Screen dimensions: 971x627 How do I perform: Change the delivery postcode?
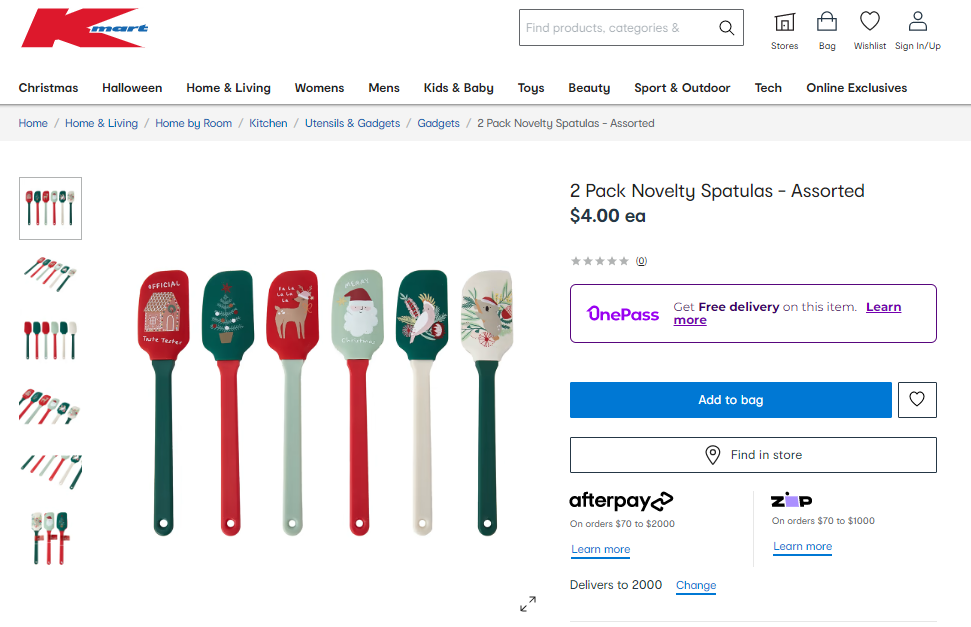(695, 585)
